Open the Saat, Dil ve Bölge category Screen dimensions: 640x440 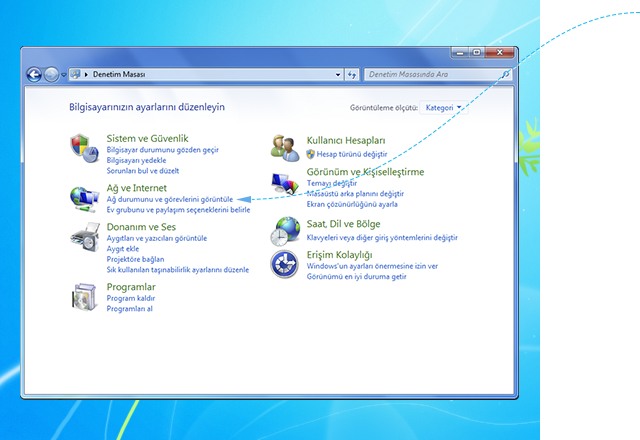[x=344, y=224]
